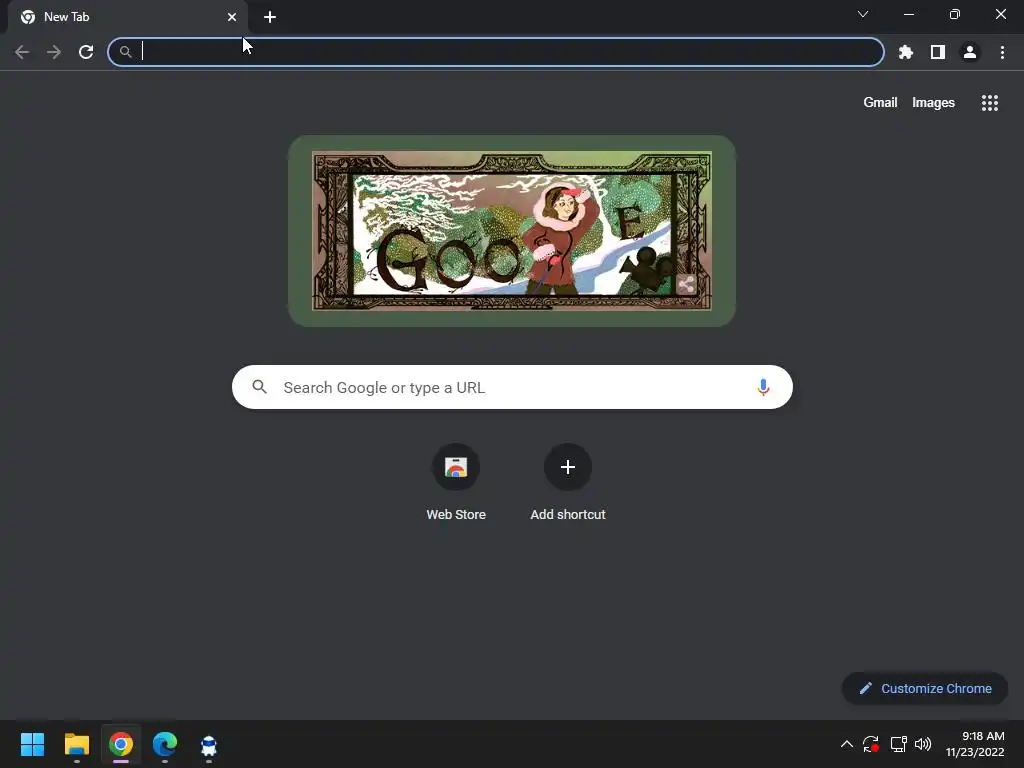Image resolution: width=1024 pixels, height=768 pixels.
Task: Open network status tray icon
Action: [x=899, y=744]
